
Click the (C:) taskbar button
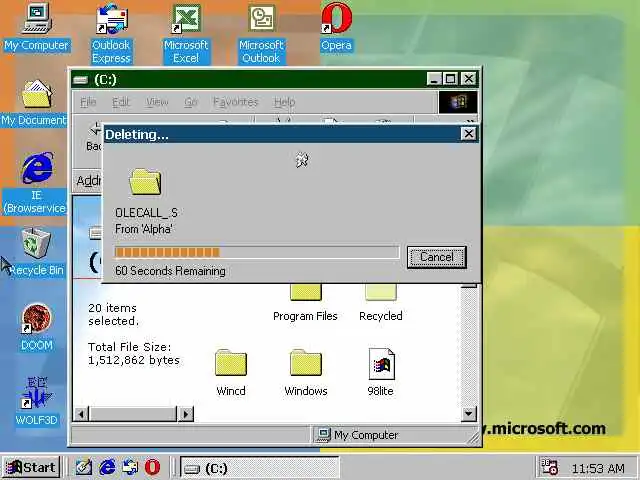click(x=260, y=468)
